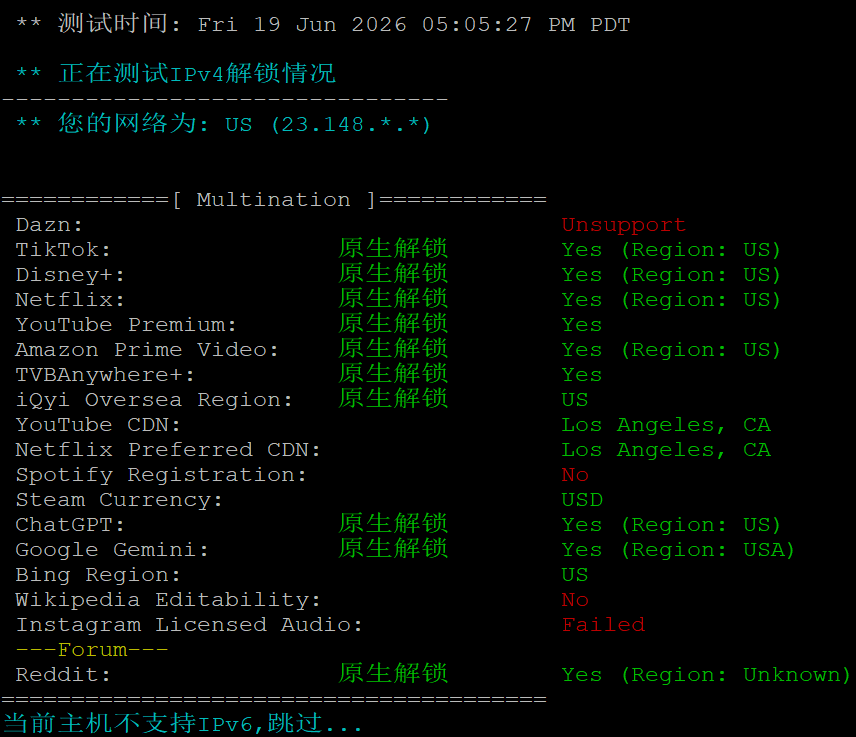Select the 'Google Gemini:' label
Viewport: 856px width, 737px height.
112,550
